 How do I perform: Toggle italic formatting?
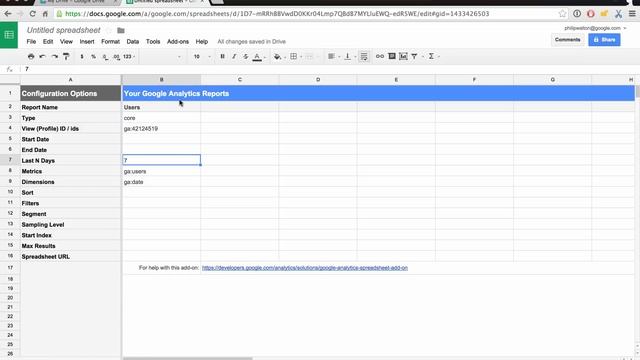coord(234,56)
